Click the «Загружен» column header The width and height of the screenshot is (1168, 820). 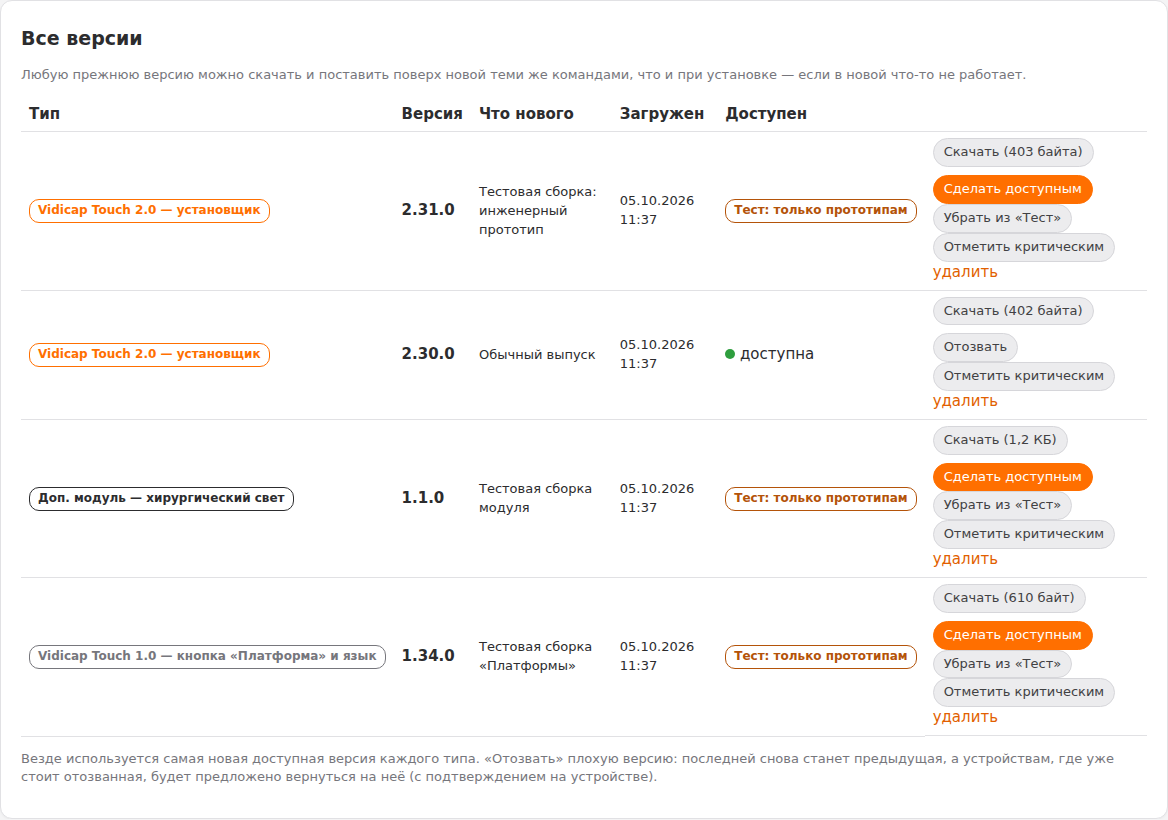click(661, 113)
